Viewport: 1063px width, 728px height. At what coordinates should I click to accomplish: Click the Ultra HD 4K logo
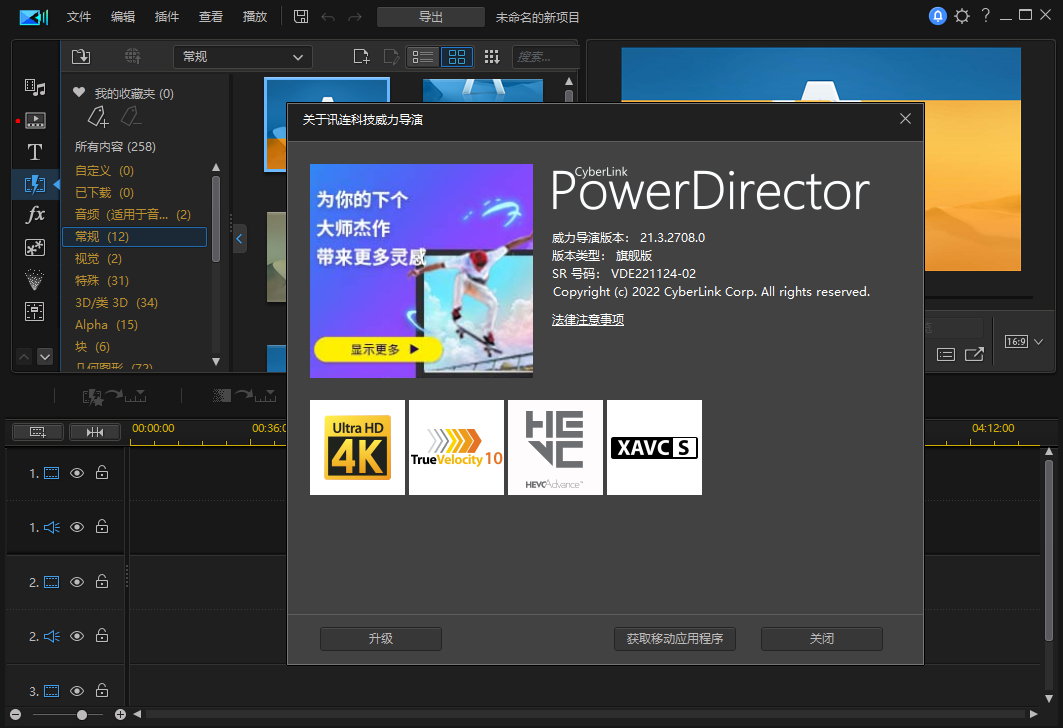coord(357,447)
